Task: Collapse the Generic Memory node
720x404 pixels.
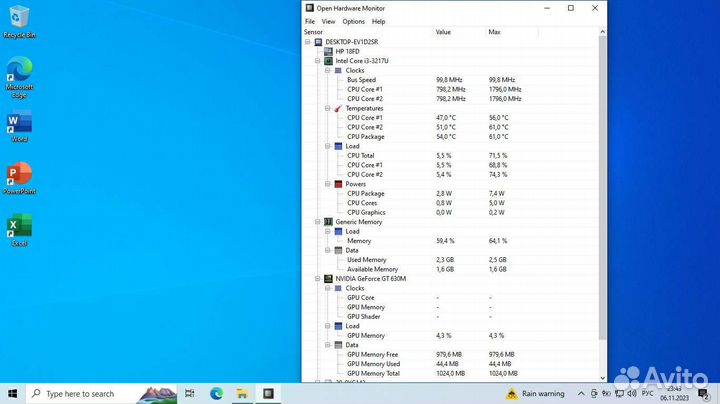Action: 318,222
